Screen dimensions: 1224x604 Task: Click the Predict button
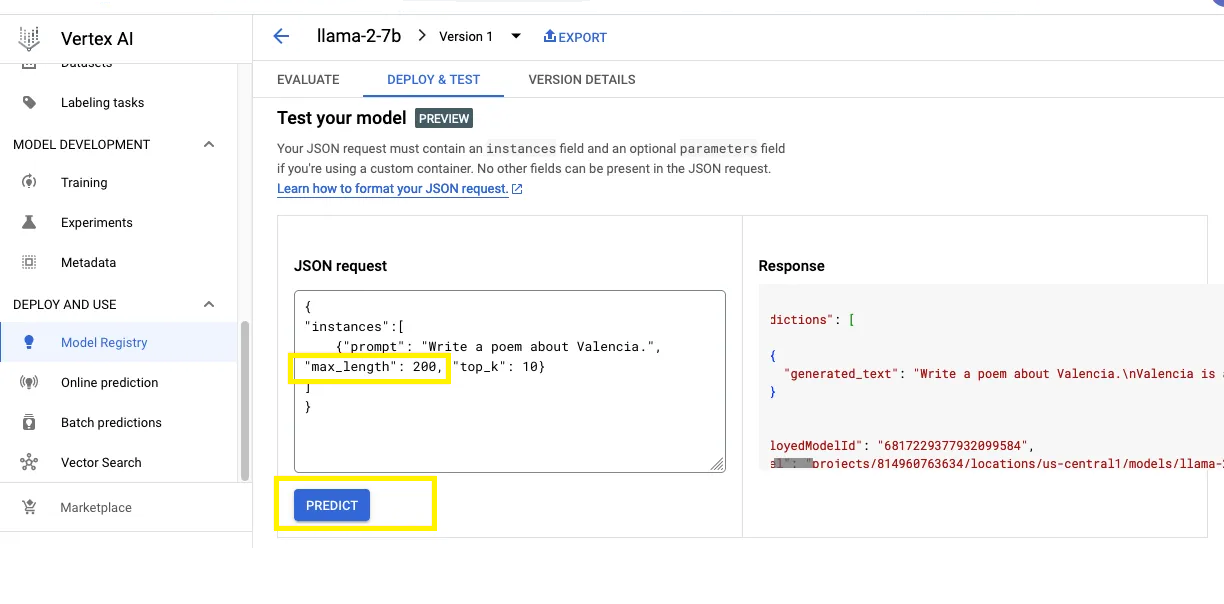332,505
